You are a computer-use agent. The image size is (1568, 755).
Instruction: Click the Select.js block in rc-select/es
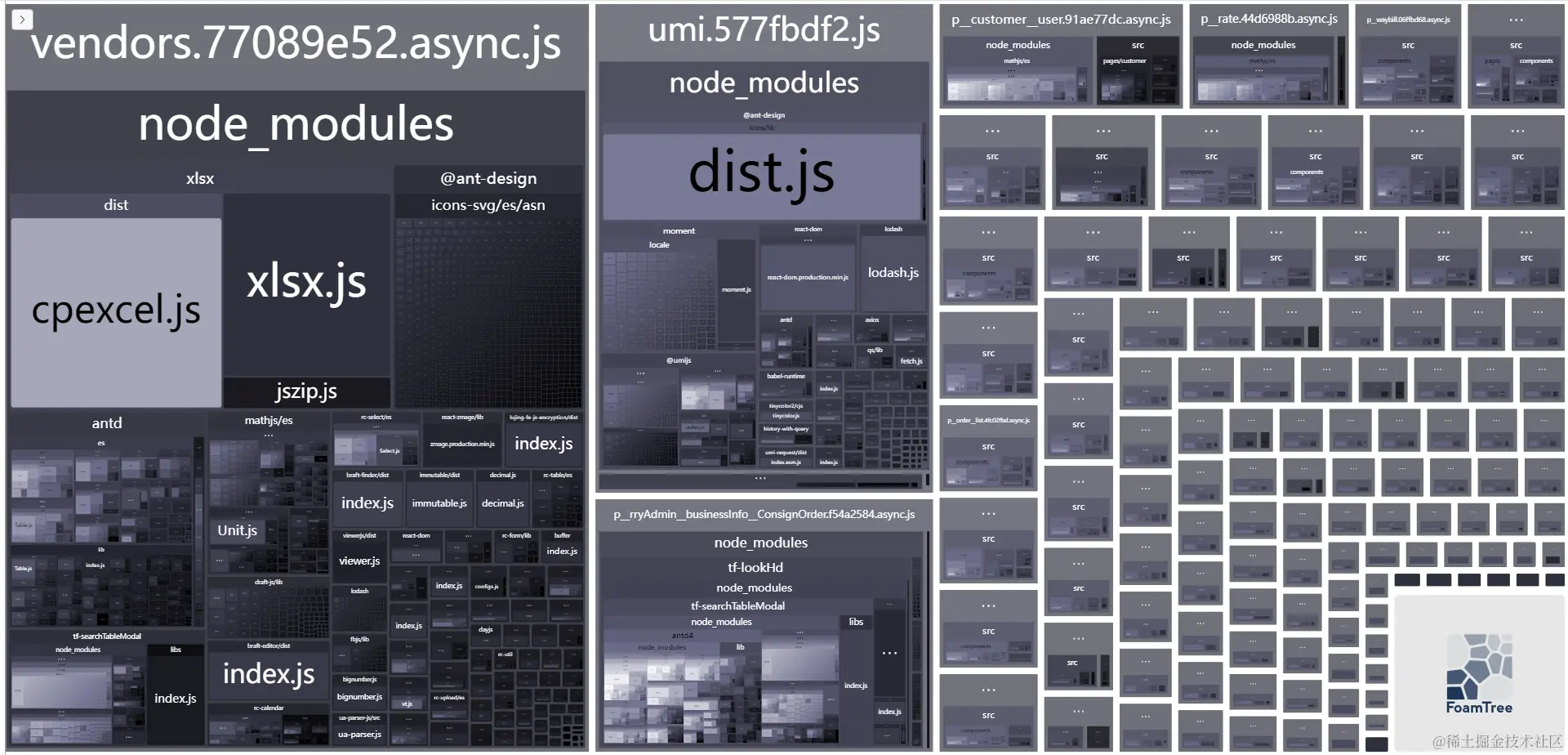pos(390,451)
